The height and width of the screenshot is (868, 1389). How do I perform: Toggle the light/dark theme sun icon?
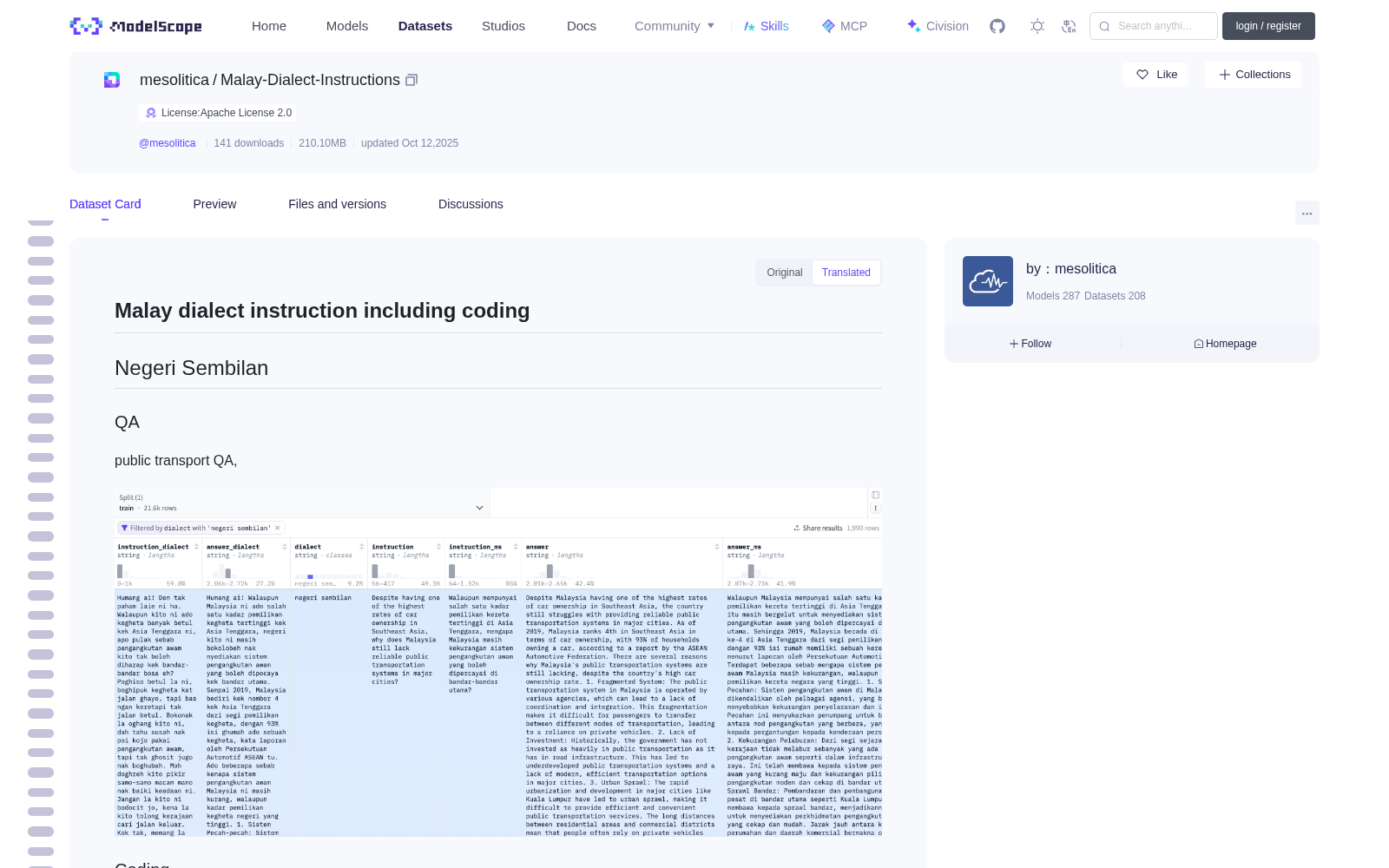[x=1037, y=26]
